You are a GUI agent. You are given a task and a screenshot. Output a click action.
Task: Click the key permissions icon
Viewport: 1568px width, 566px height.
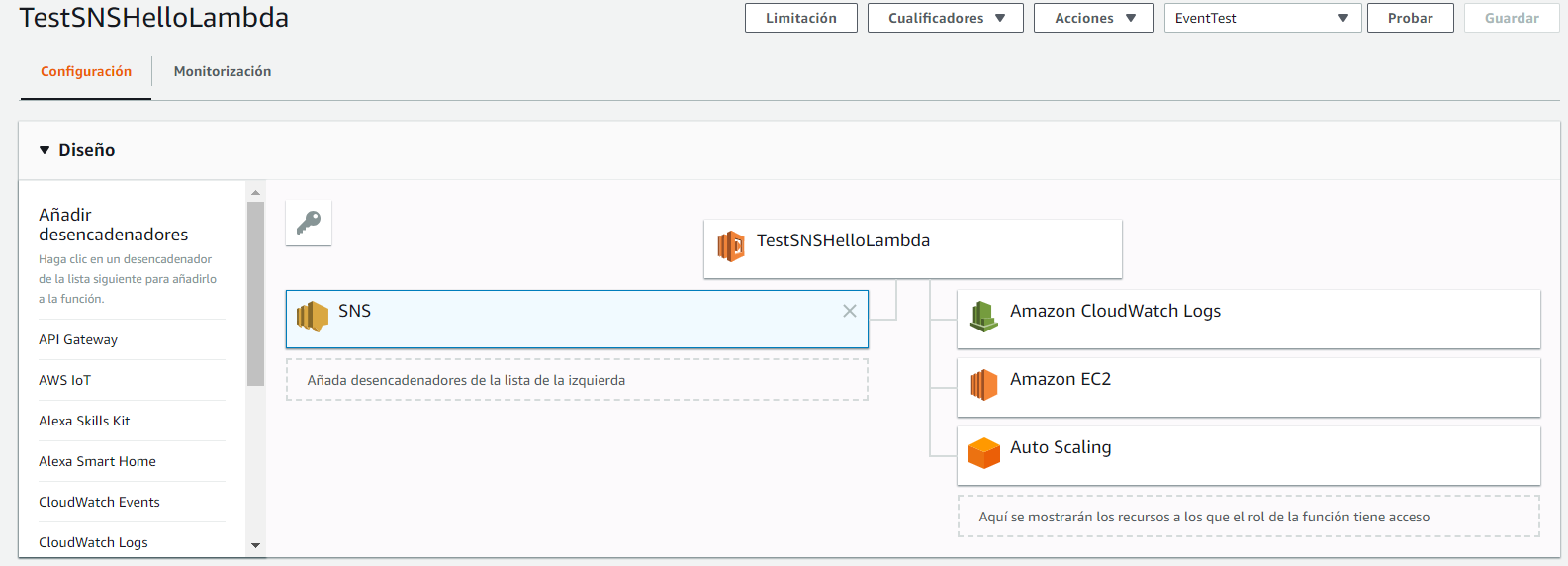coord(309,223)
